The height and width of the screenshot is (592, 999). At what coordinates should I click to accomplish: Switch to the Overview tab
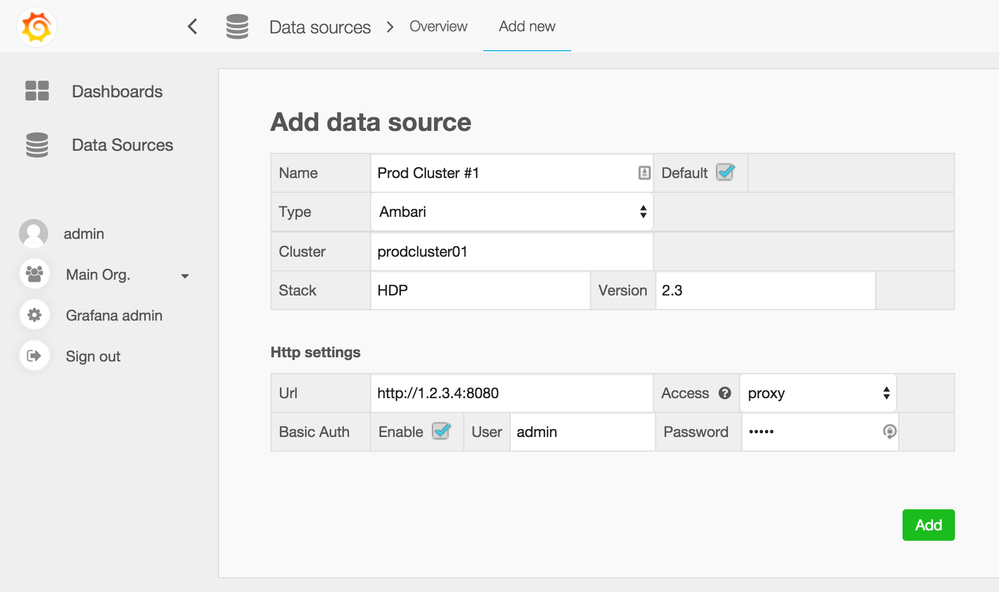pyautogui.click(x=438, y=26)
